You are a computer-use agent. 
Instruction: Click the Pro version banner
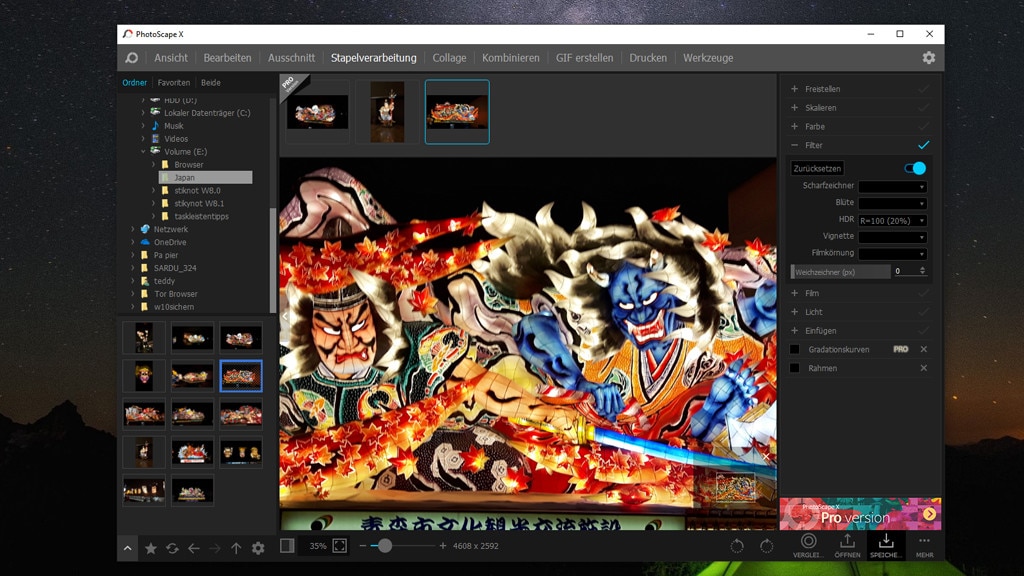tap(860, 513)
